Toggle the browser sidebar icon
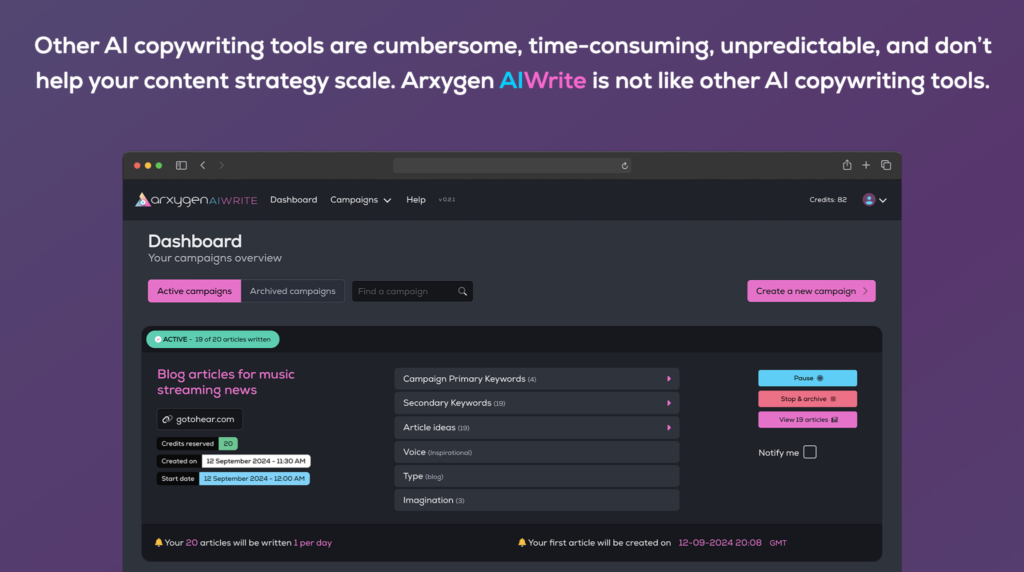This screenshot has height=572, width=1024. coord(182,165)
